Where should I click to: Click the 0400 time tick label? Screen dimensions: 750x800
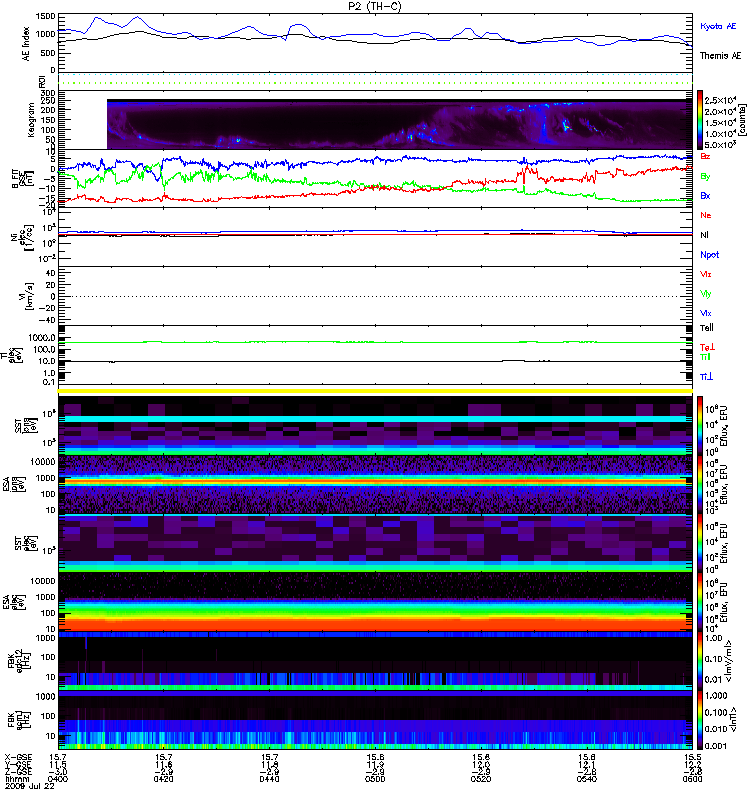(58, 779)
